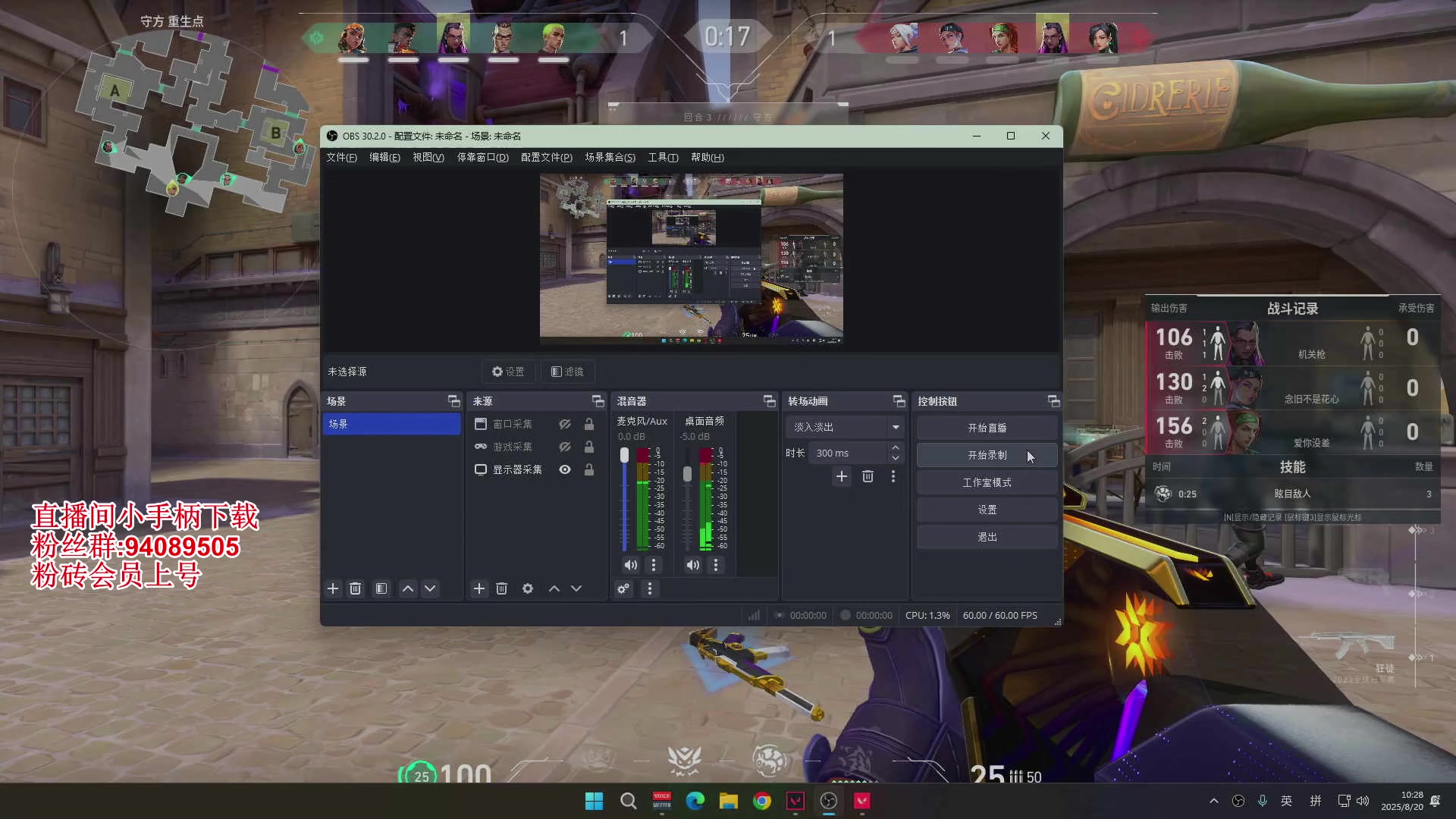Undock the 转场动画 panel with float icon
1456x819 pixels.
[899, 401]
